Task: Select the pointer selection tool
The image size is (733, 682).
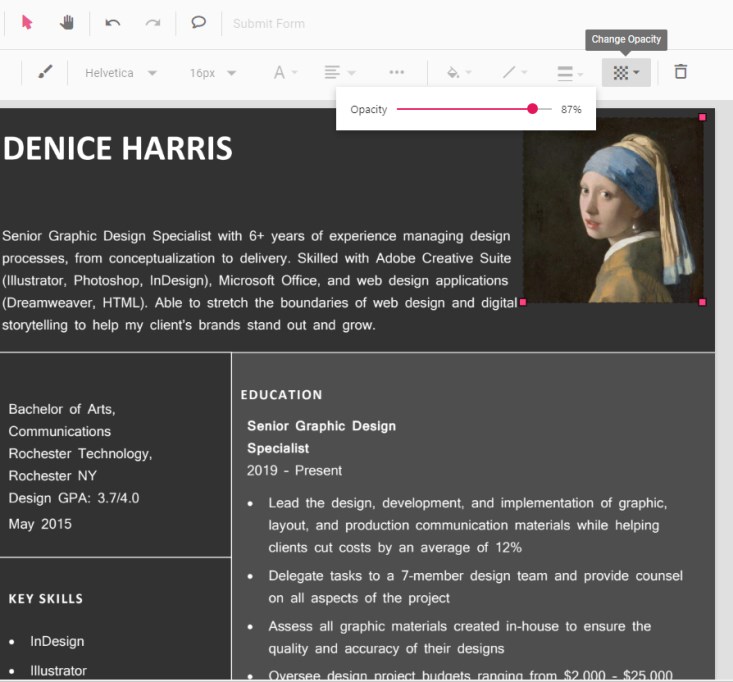Action: coord(27,23)
